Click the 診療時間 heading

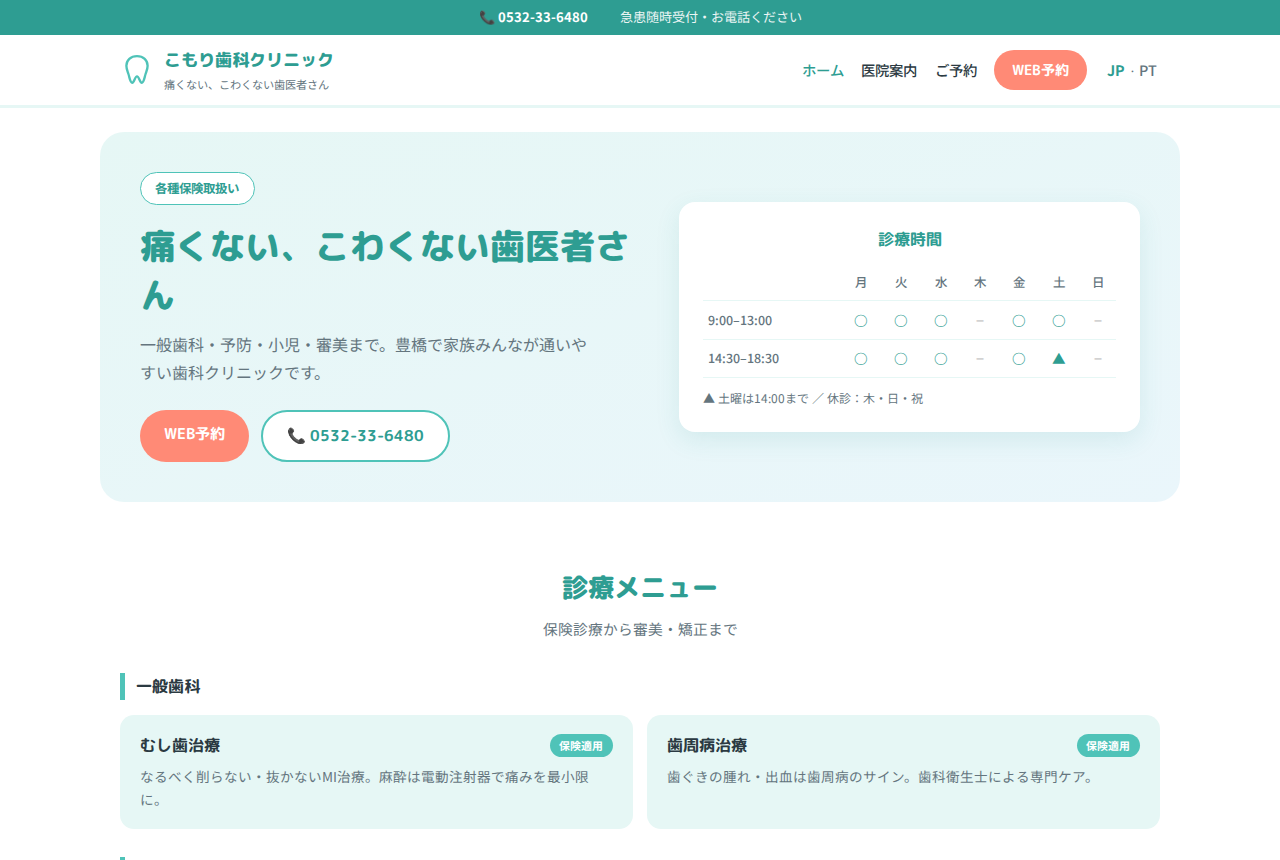[910, 240]
